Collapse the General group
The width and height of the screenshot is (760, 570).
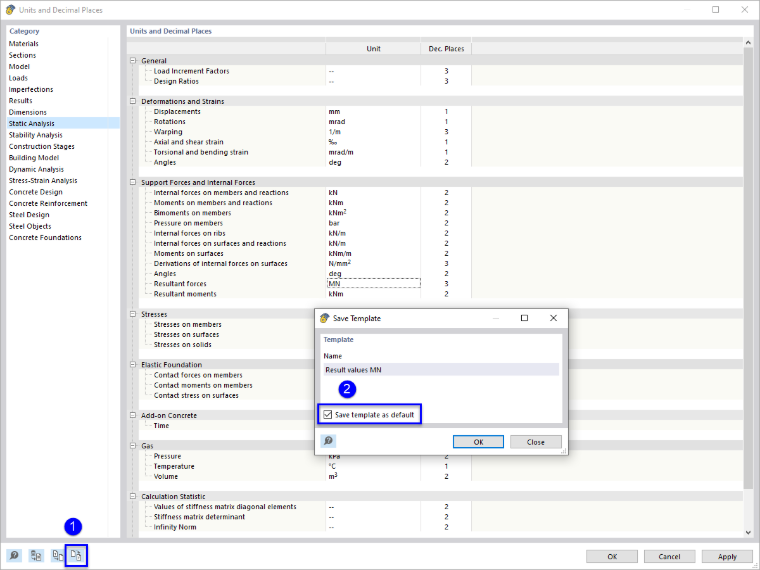[133, 61]
